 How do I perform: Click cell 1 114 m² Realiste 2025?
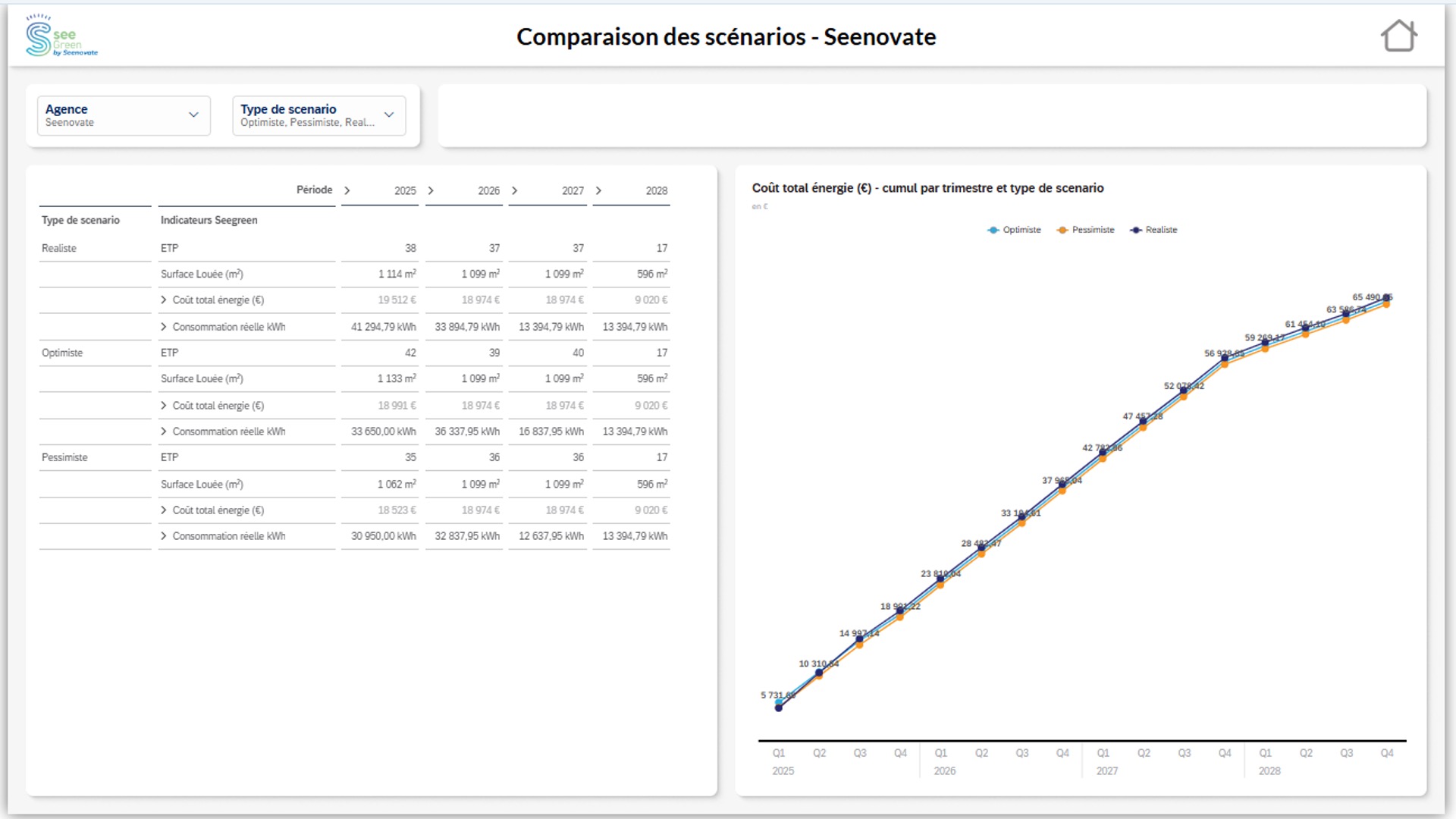click(x=397, y=274)
